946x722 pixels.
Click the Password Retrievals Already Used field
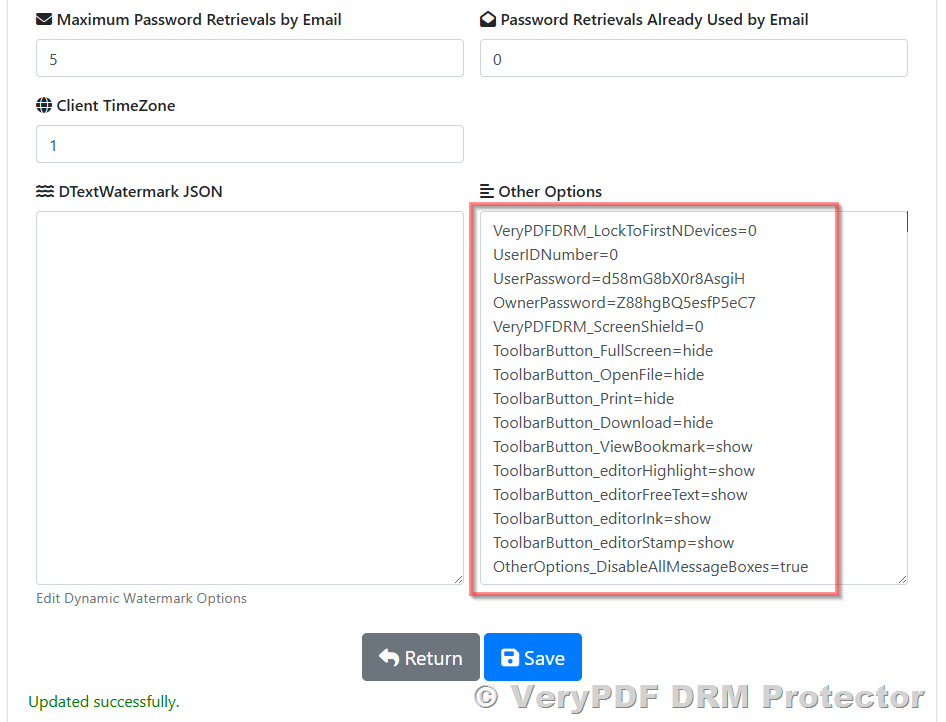pyautogui.click(x=693, y=59)
